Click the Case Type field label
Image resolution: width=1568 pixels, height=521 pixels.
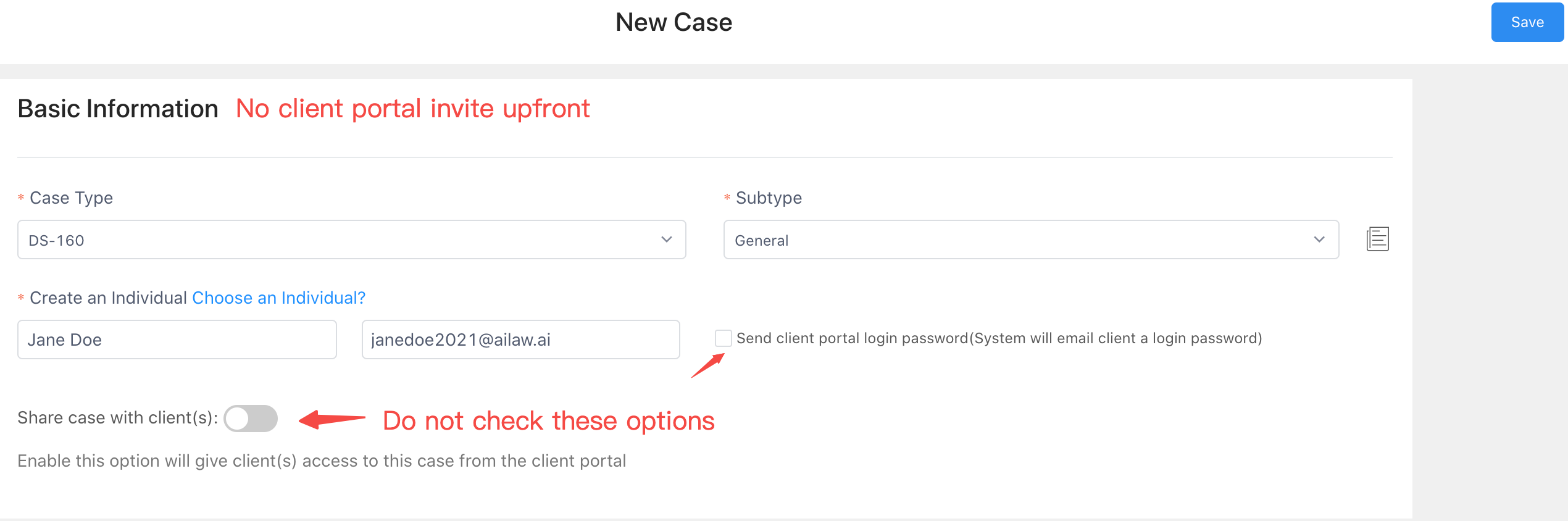71,198
